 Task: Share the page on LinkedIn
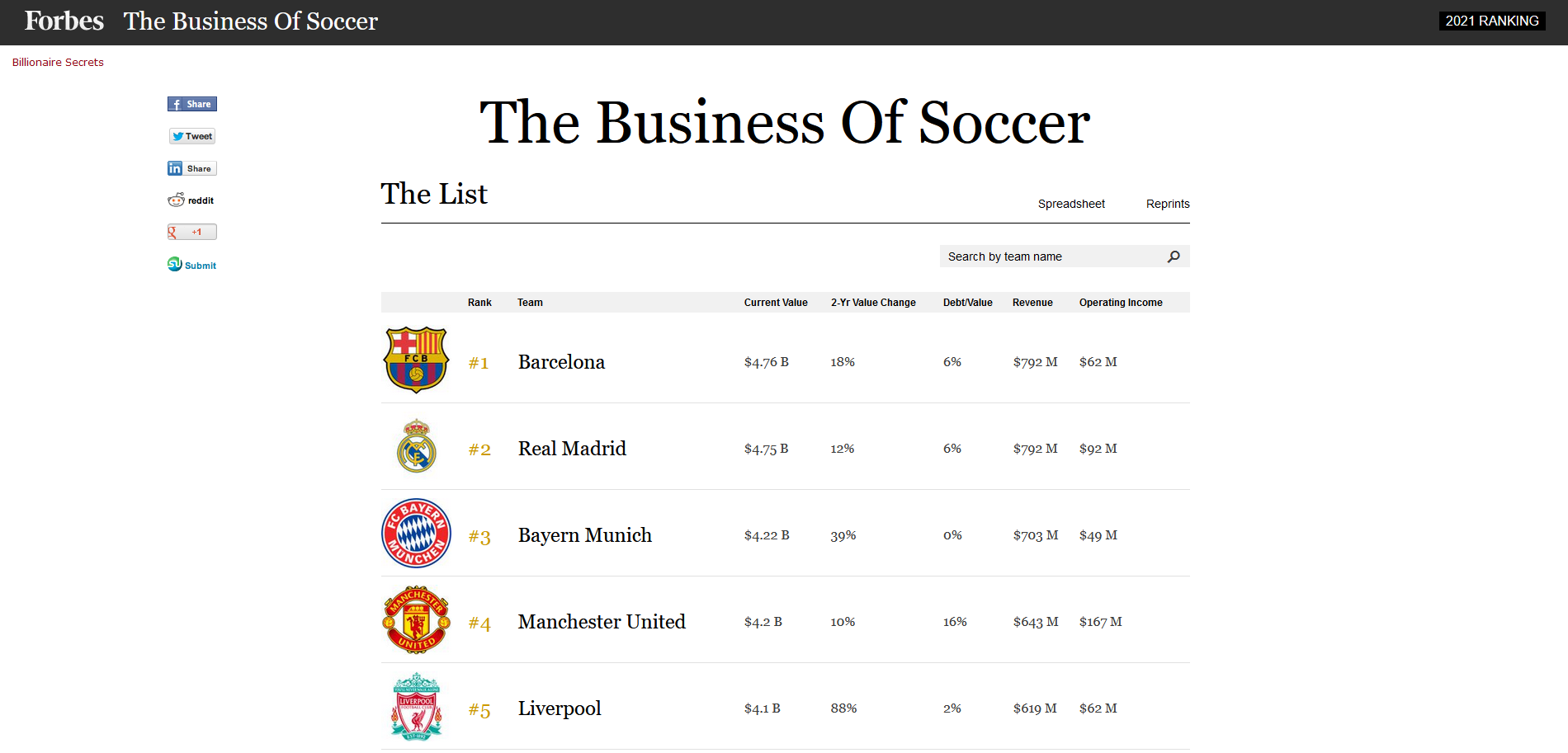[191, 168]
